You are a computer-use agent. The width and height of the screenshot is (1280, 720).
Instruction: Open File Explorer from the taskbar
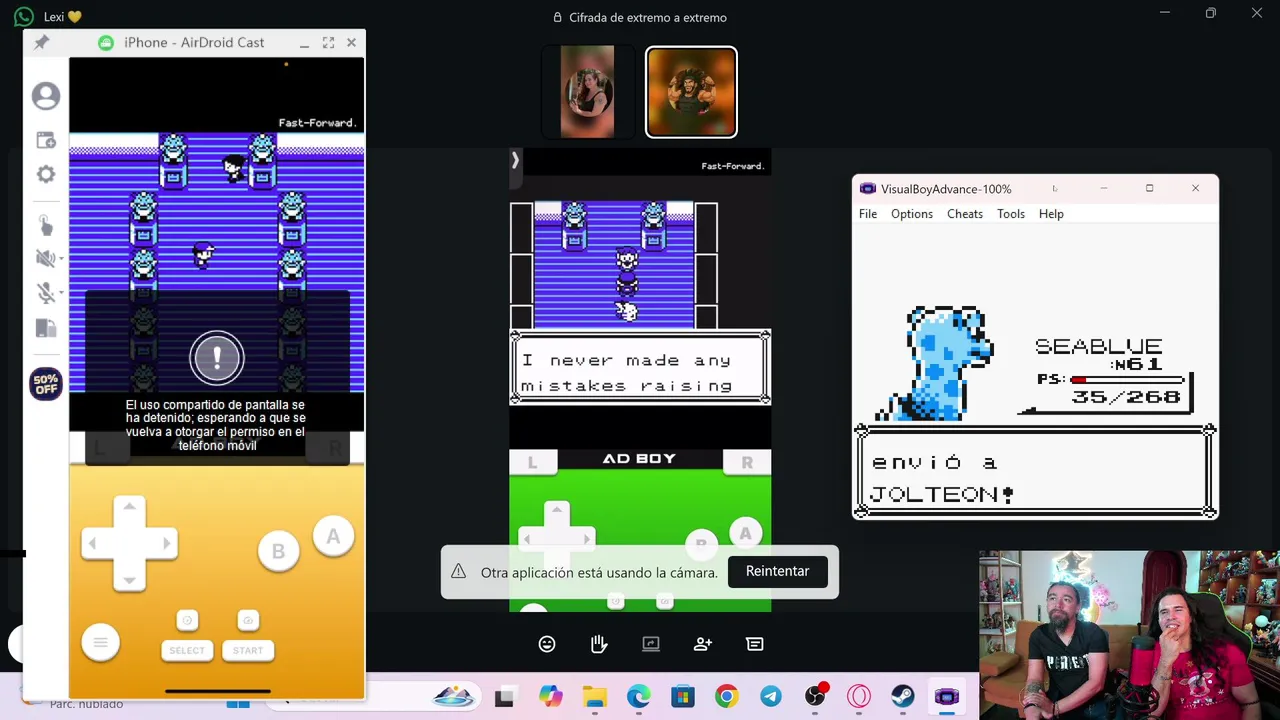tap(595, 697)
